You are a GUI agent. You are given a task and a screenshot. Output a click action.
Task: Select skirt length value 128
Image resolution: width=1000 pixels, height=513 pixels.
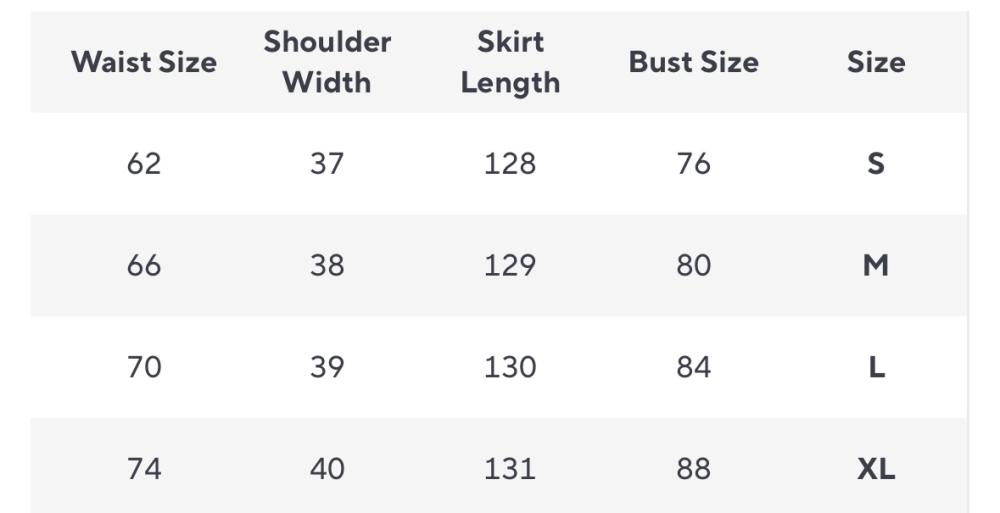510,163
